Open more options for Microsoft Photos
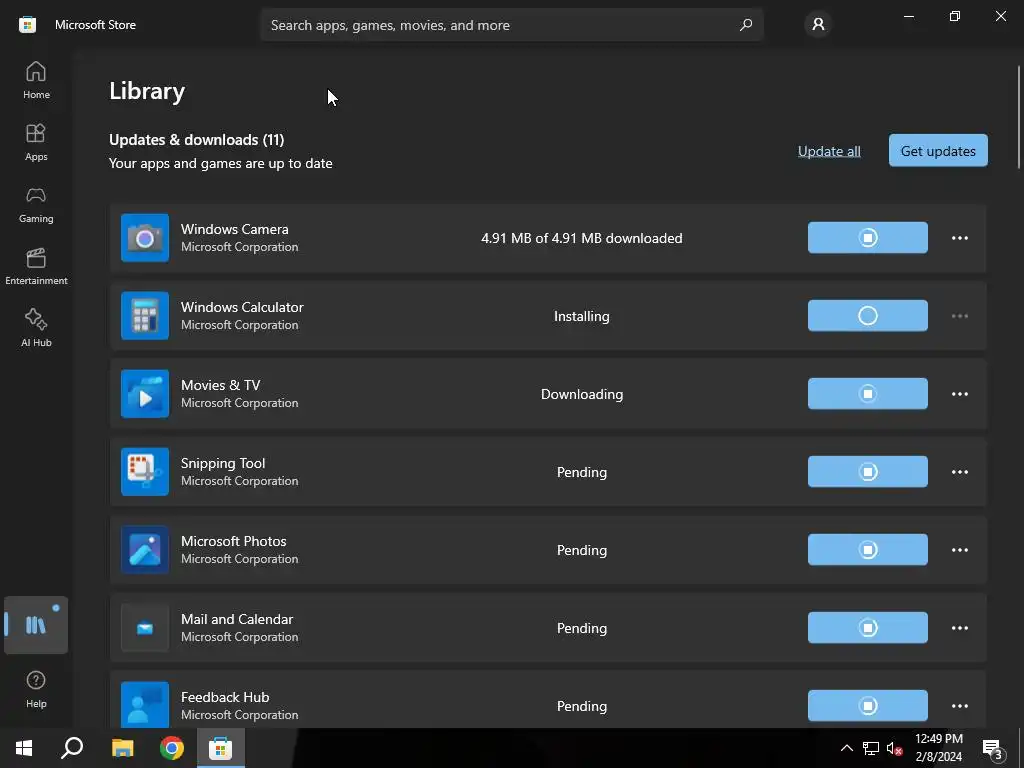Viewport: 1024px width, 768px height. point(959,550)
